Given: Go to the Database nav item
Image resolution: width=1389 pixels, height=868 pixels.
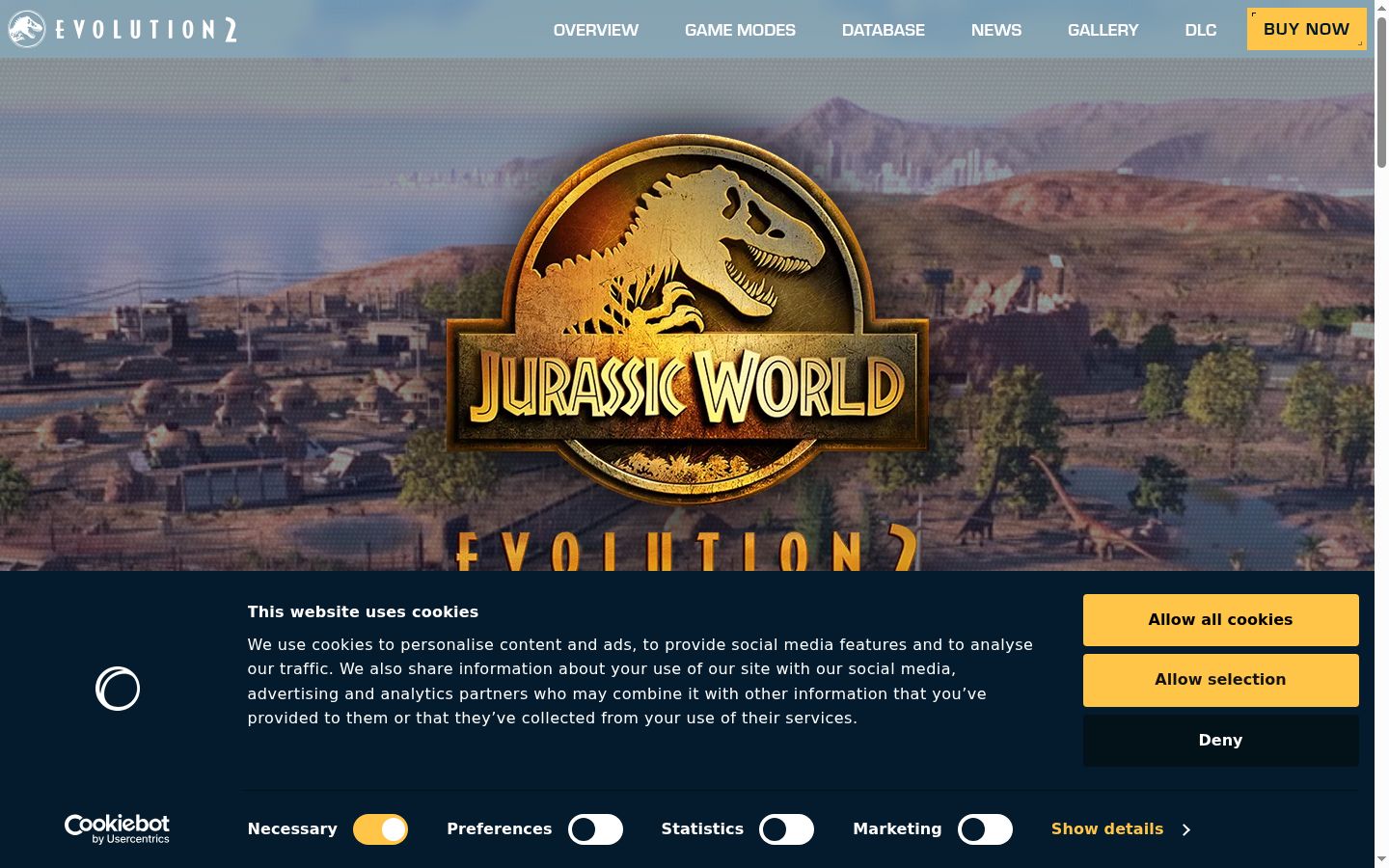Looking at the screenshot, I should click(x=884, y=30).
